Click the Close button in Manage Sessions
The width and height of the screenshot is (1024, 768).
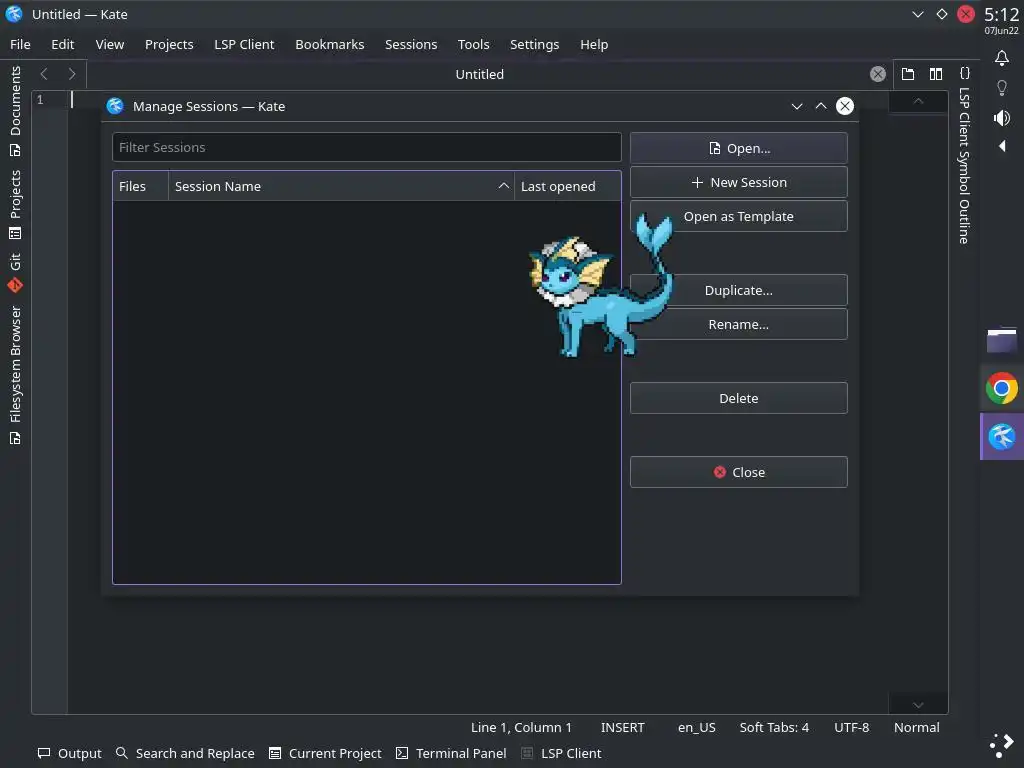[x=739, y=472]
